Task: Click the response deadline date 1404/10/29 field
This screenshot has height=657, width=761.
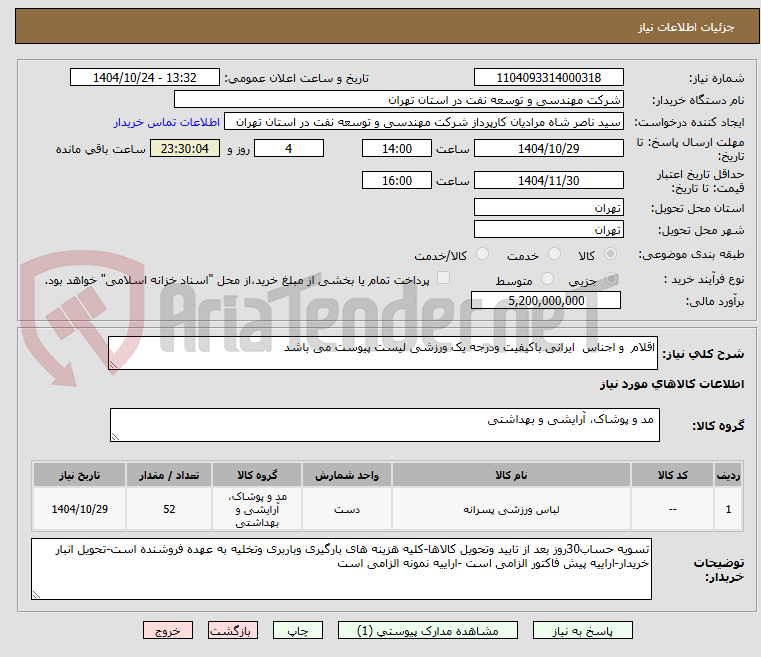Action: [548, 148]
